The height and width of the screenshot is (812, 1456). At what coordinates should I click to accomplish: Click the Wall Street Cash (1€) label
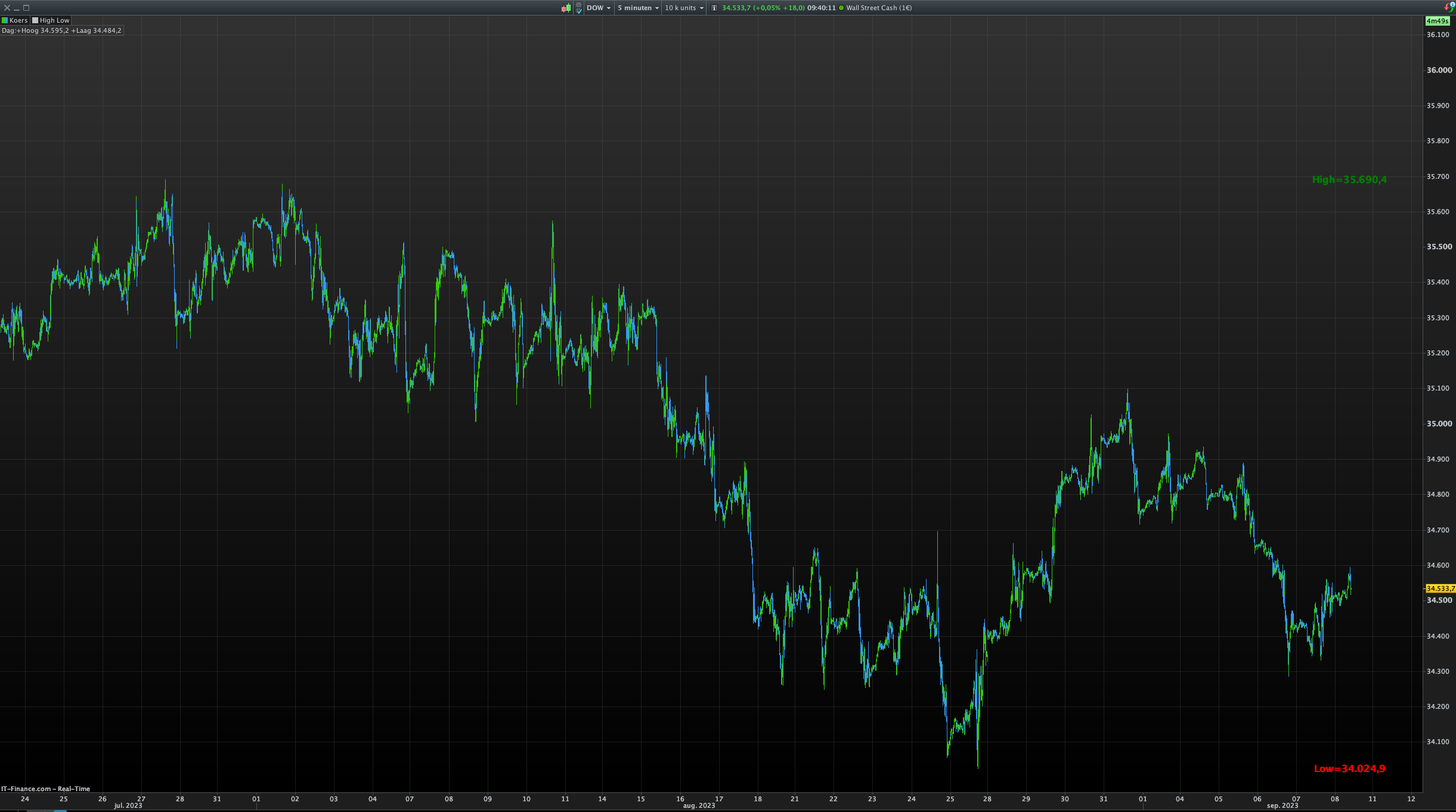[x=879, y=8]
